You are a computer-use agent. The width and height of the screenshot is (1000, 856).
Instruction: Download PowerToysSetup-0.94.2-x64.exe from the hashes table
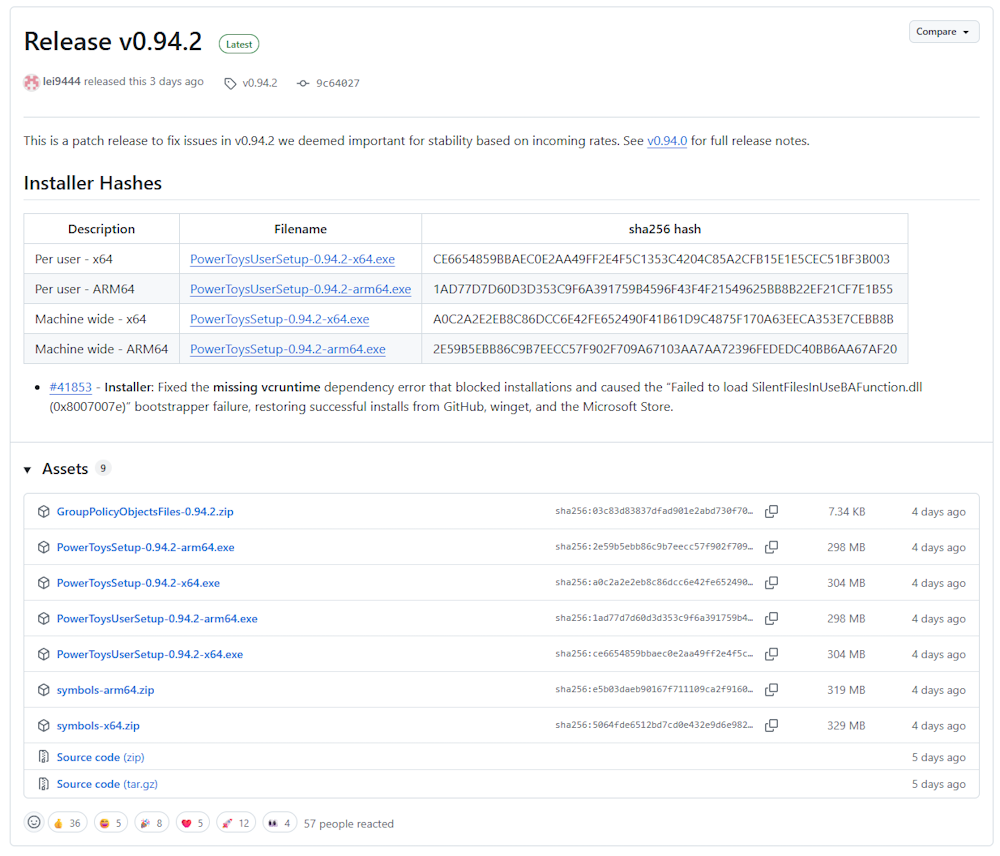pyautogui.click(x=279, y=319)
